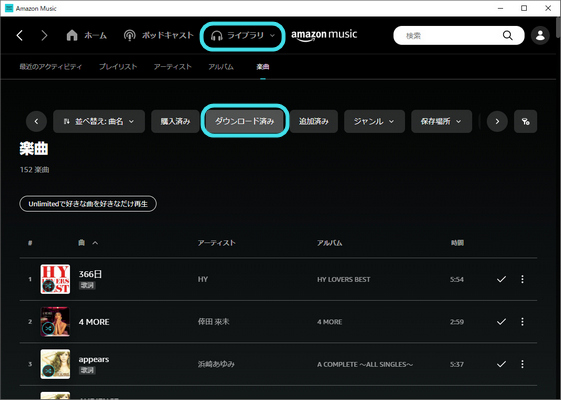Open ポッドキャスト section

pyautogui.click(x=158, y=35)
